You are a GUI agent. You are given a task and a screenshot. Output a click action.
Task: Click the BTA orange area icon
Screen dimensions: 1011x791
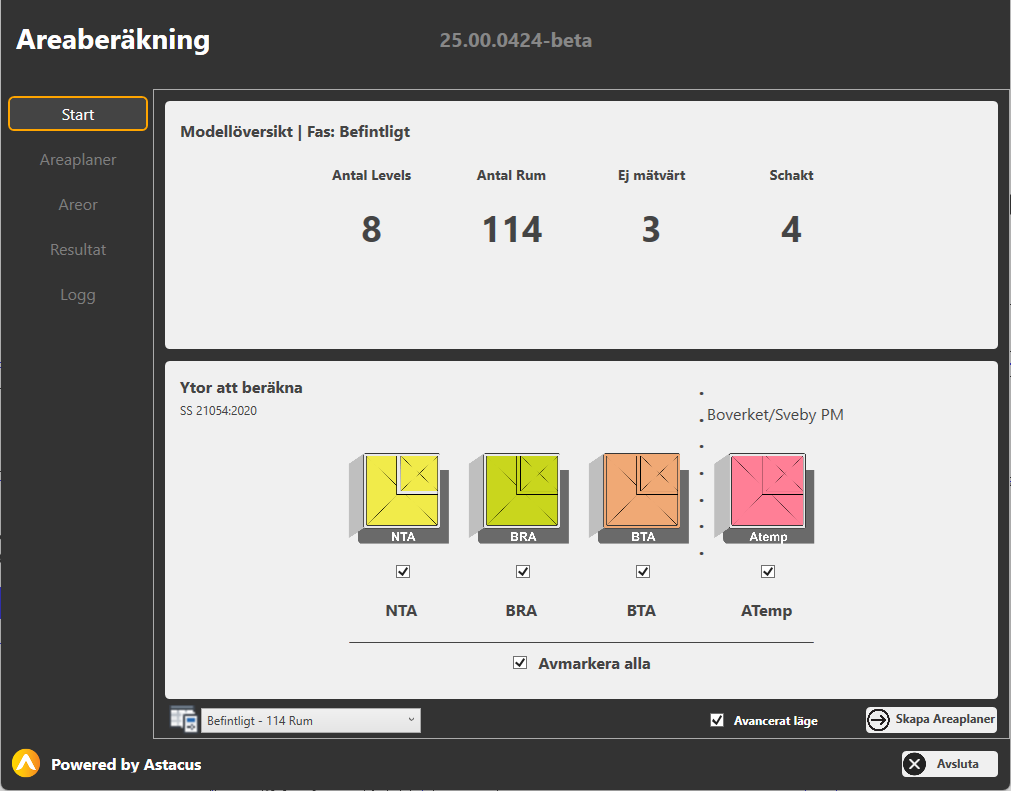(x=639, y=498)
